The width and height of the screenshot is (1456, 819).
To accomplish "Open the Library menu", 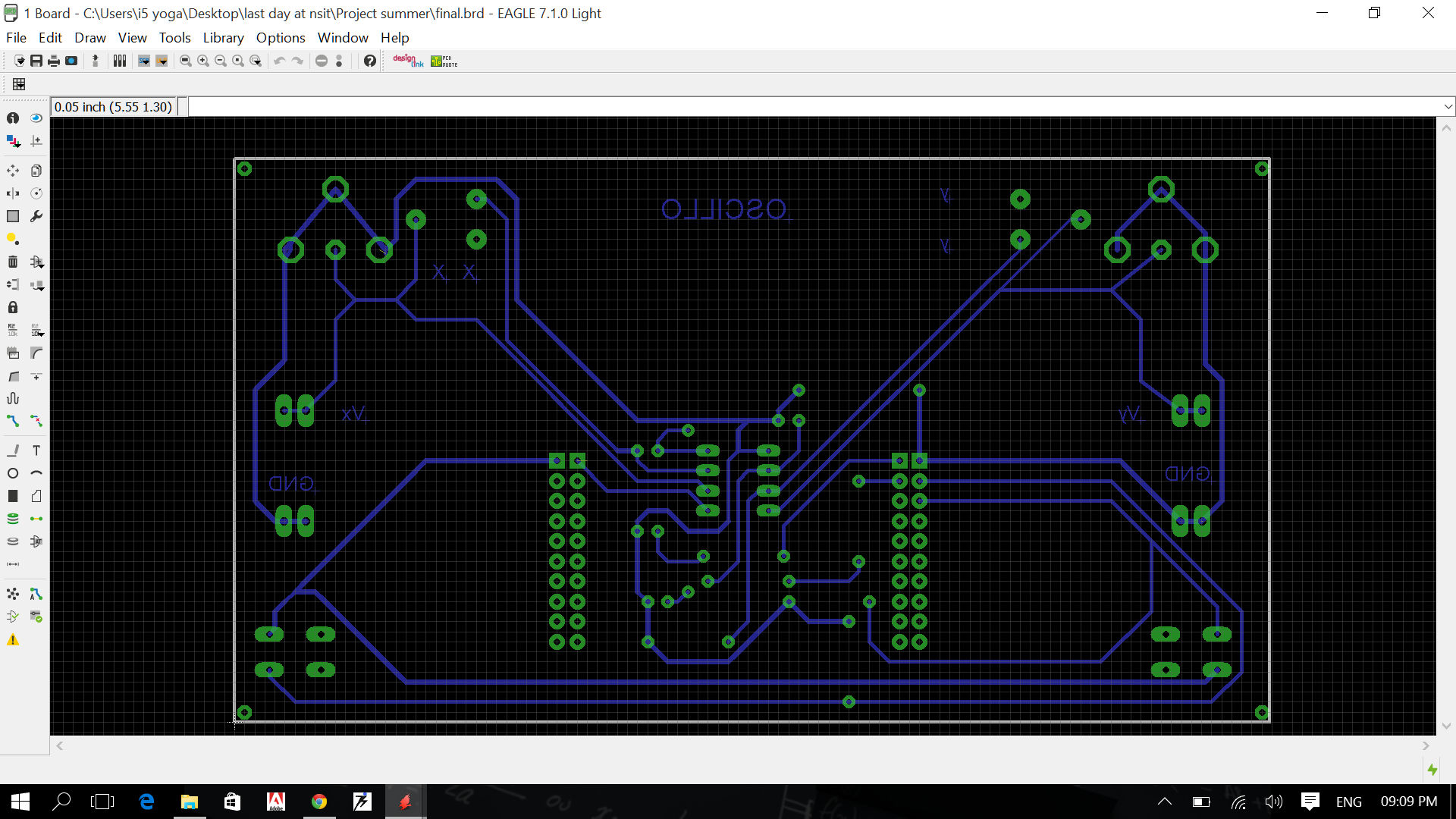I will (223, 37).
